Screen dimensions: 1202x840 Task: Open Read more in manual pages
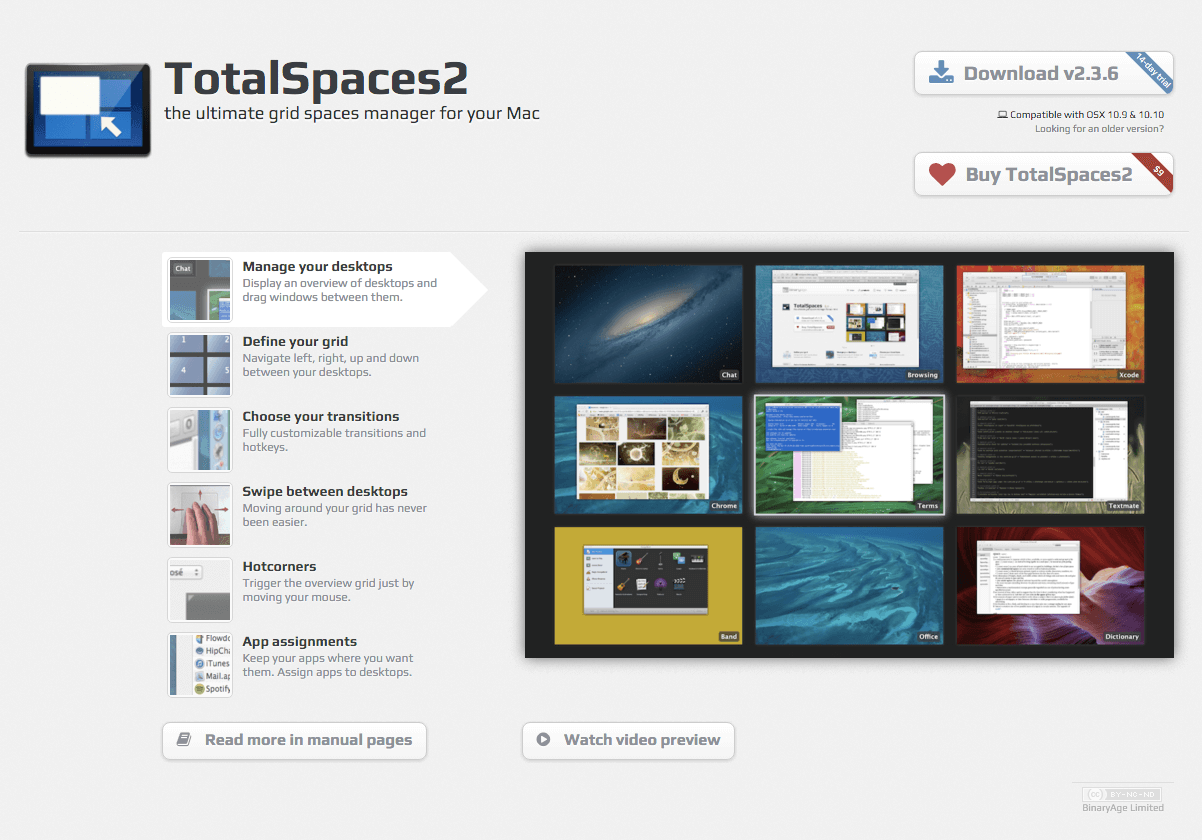tap(294, 741)
